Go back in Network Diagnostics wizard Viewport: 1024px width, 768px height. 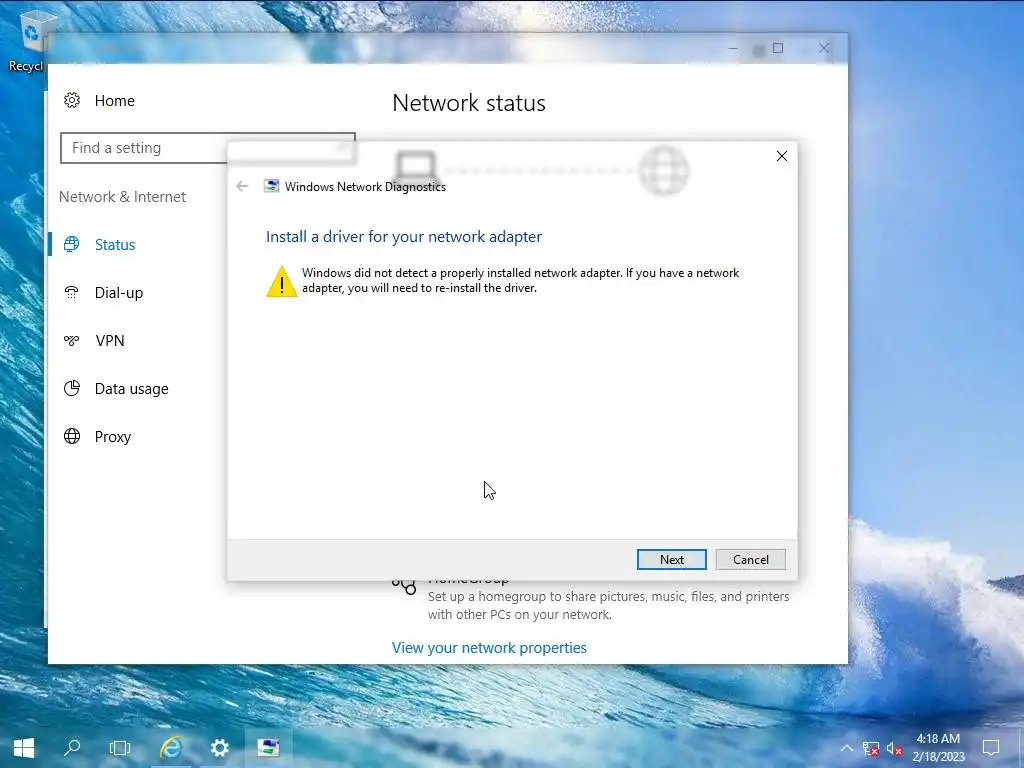(242, 186)
